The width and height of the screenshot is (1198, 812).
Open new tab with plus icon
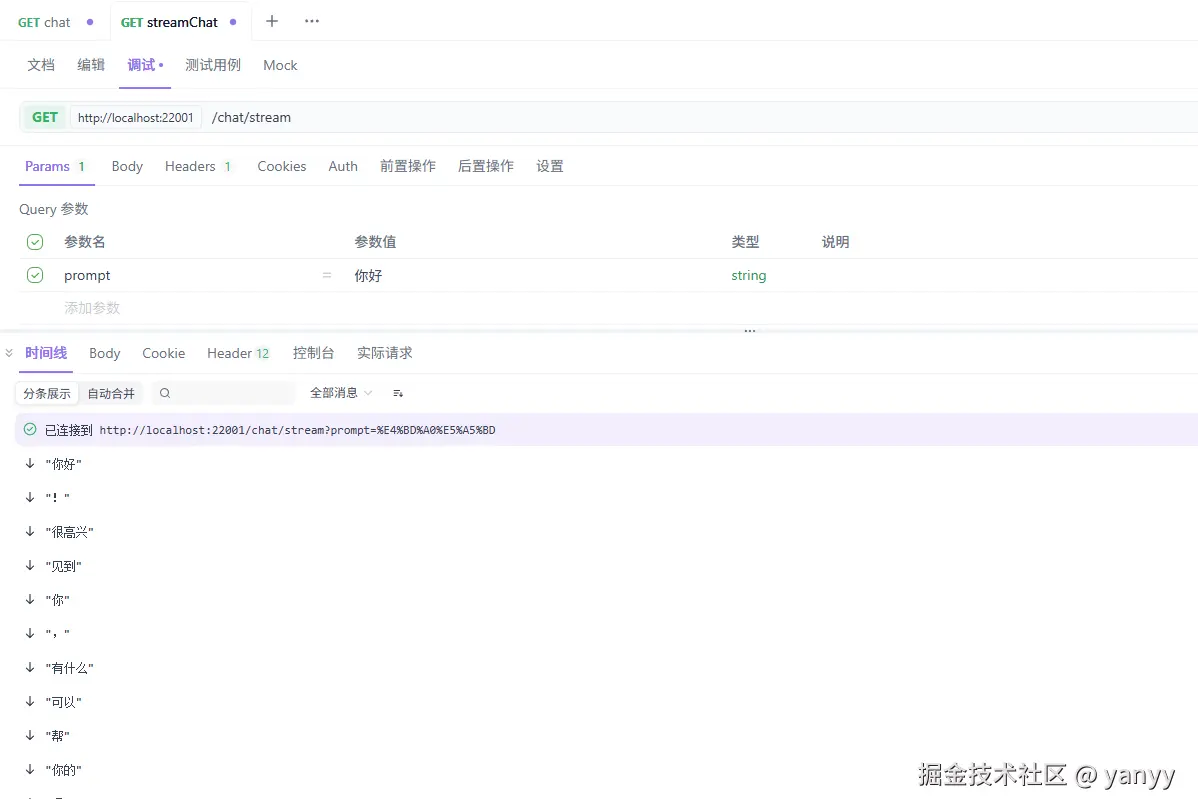(x=272, y=21)
